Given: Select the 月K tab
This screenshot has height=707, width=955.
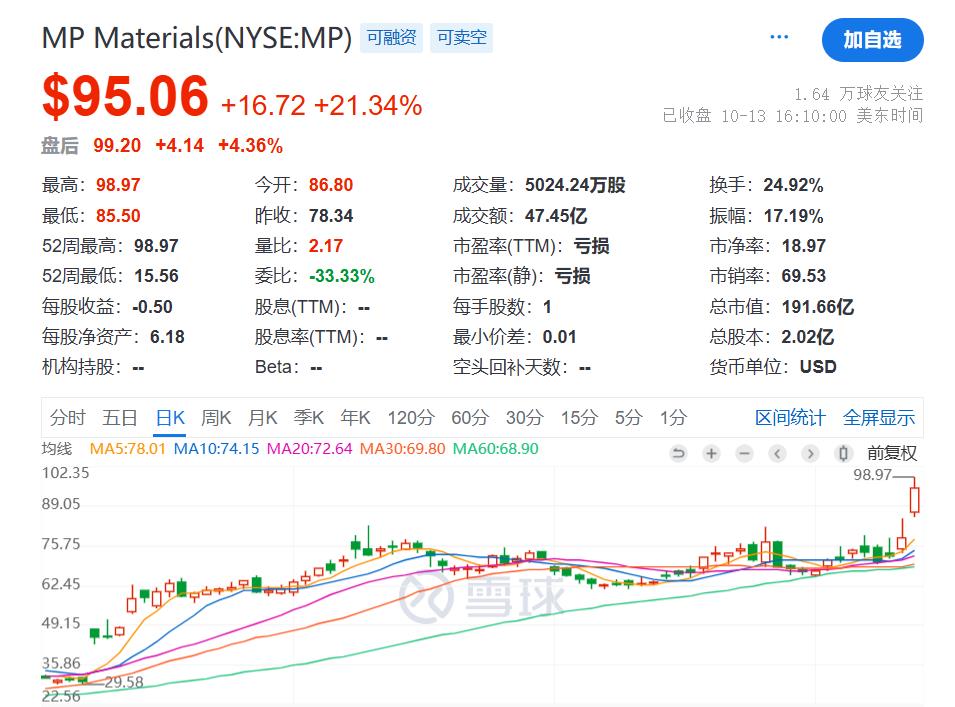Looking at the screenshot, I should (263, 418).
